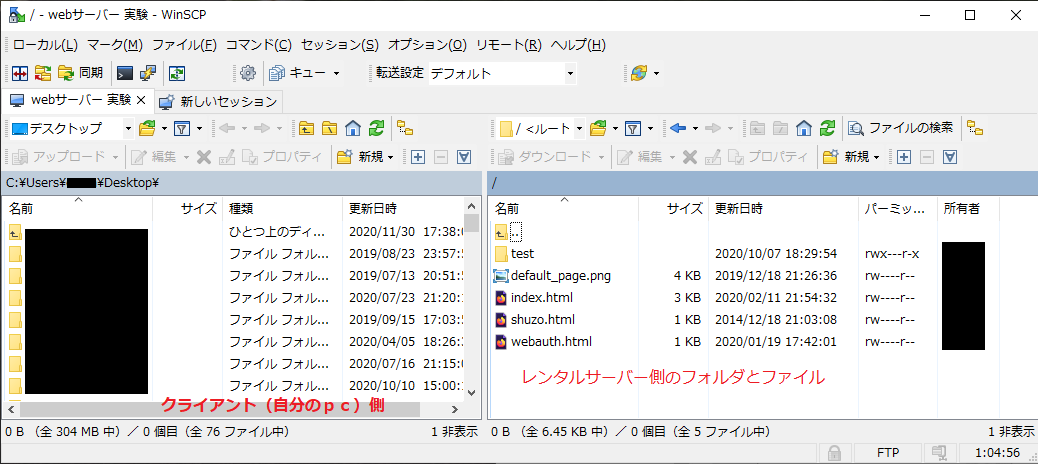Toggle the local directory tree icon
1038x465 pixels.
pos(405,128)
